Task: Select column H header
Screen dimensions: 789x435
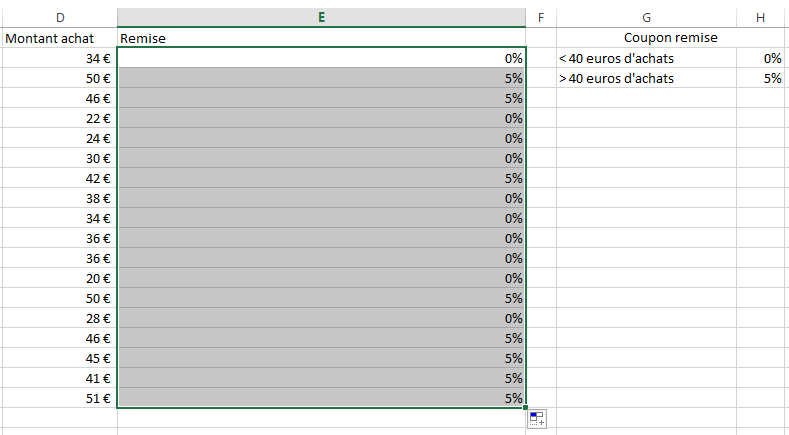Action: [760, 18]
